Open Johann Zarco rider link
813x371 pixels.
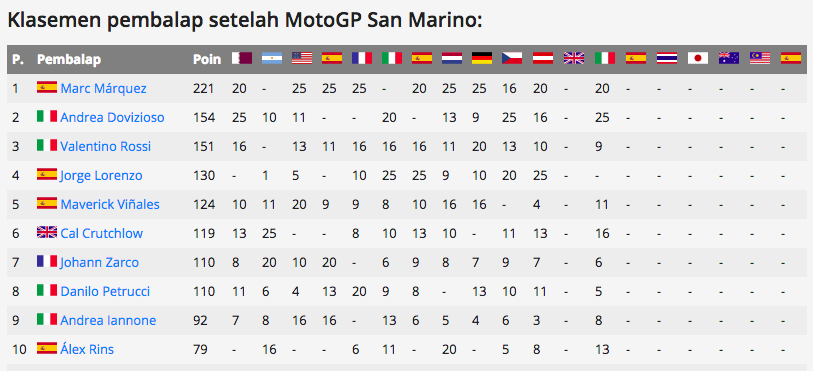(x=100, y=263)
